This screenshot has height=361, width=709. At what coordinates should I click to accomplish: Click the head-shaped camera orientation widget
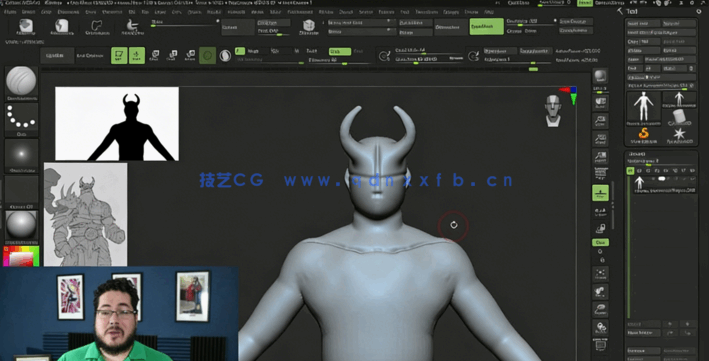tap(553, 111)
